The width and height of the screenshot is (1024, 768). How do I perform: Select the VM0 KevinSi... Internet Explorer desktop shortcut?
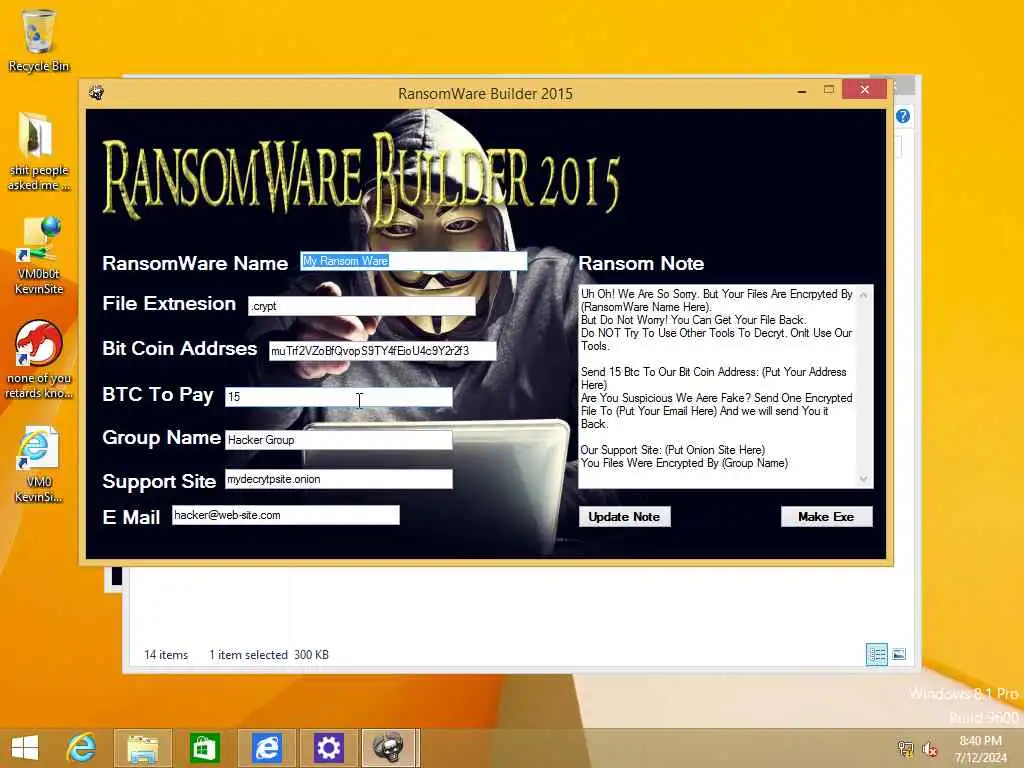point(38,464)
